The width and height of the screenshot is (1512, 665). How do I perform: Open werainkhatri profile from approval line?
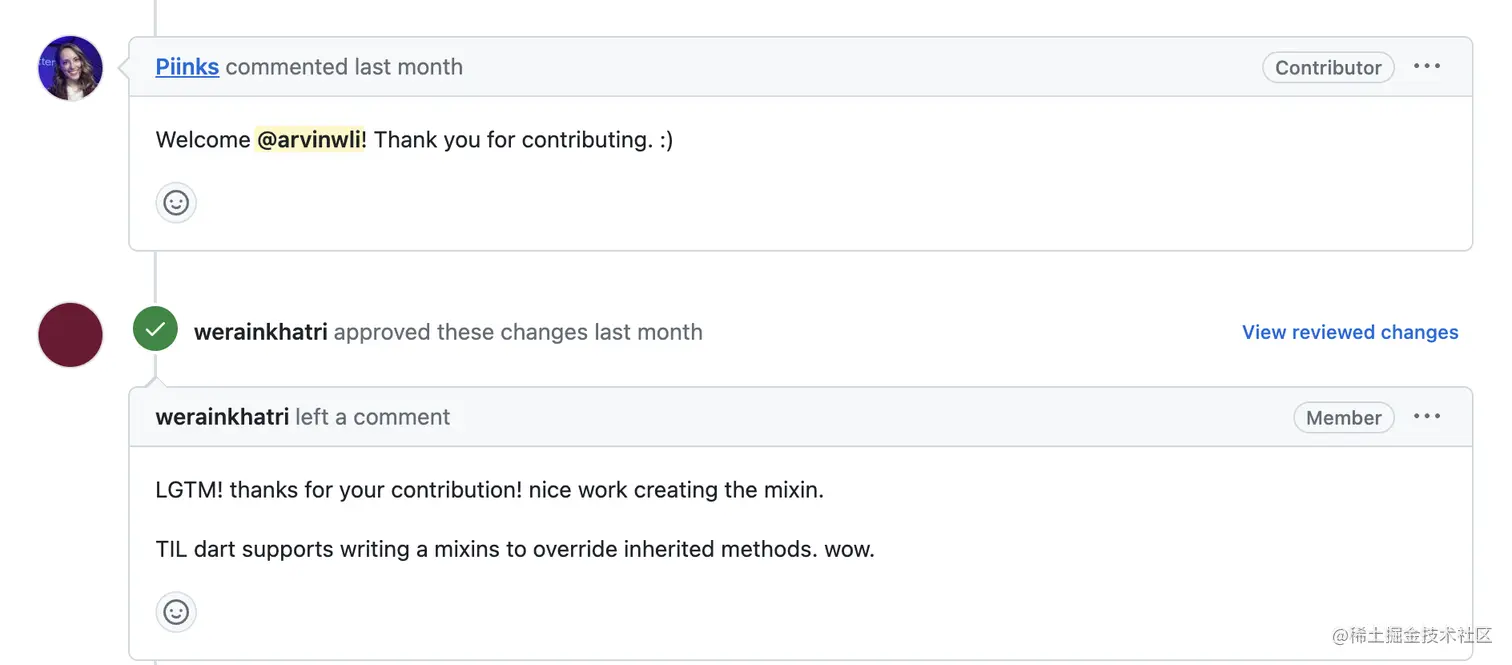(260, 332)
